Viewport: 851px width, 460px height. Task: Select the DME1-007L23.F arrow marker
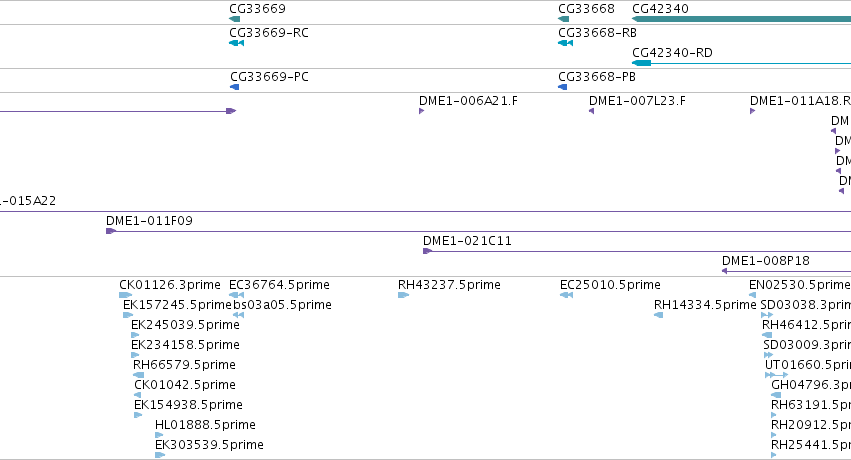point(592,111)
